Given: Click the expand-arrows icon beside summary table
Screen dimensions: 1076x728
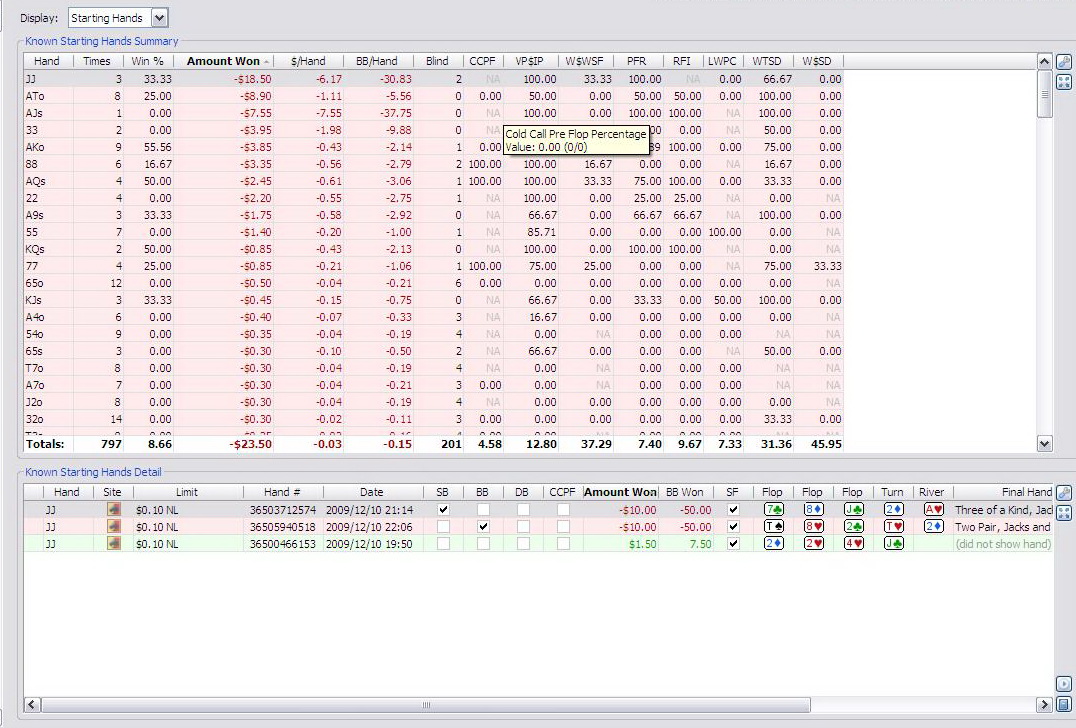Looking at the screenshot, I should coord(1064,82).
